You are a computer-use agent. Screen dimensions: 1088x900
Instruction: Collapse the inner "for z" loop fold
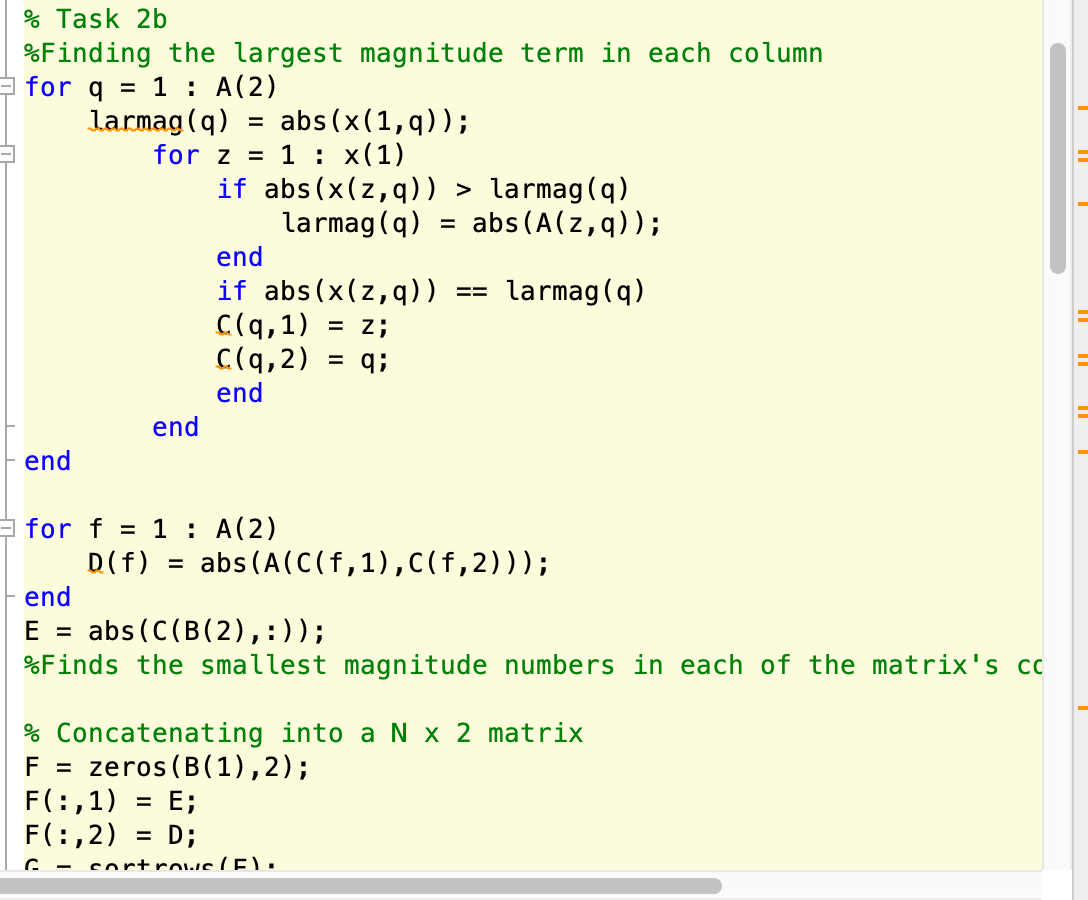(x=8, y=155)
